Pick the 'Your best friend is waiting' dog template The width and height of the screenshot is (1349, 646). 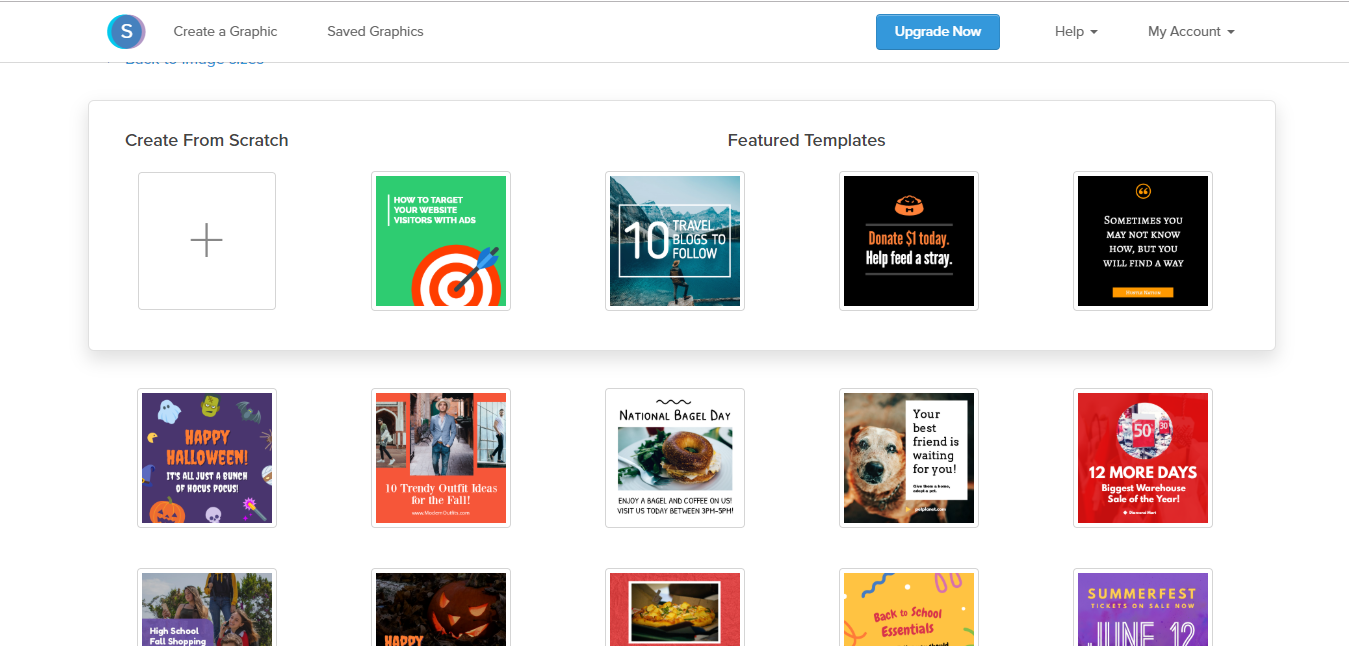[x=909, y=458]
